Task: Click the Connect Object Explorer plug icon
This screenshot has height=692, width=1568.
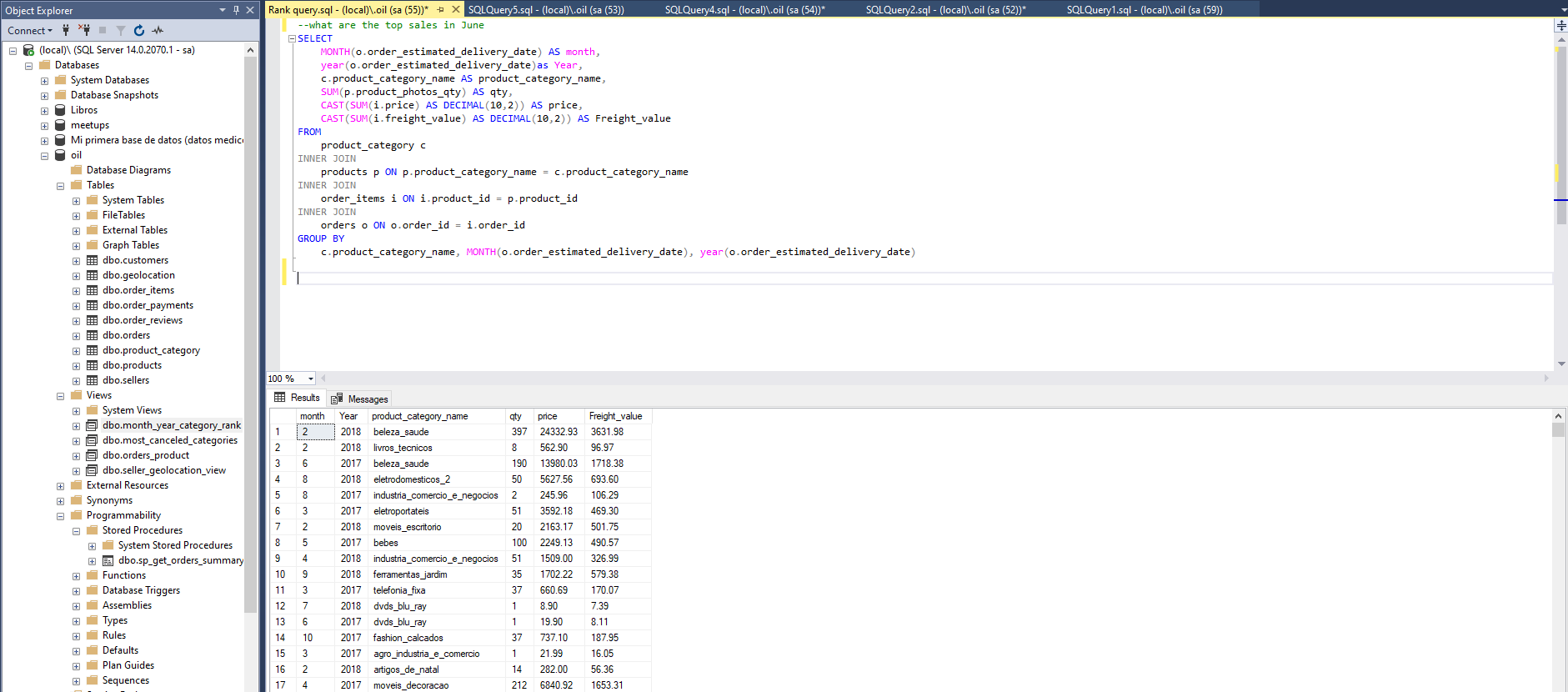Action: pos(66,30)
